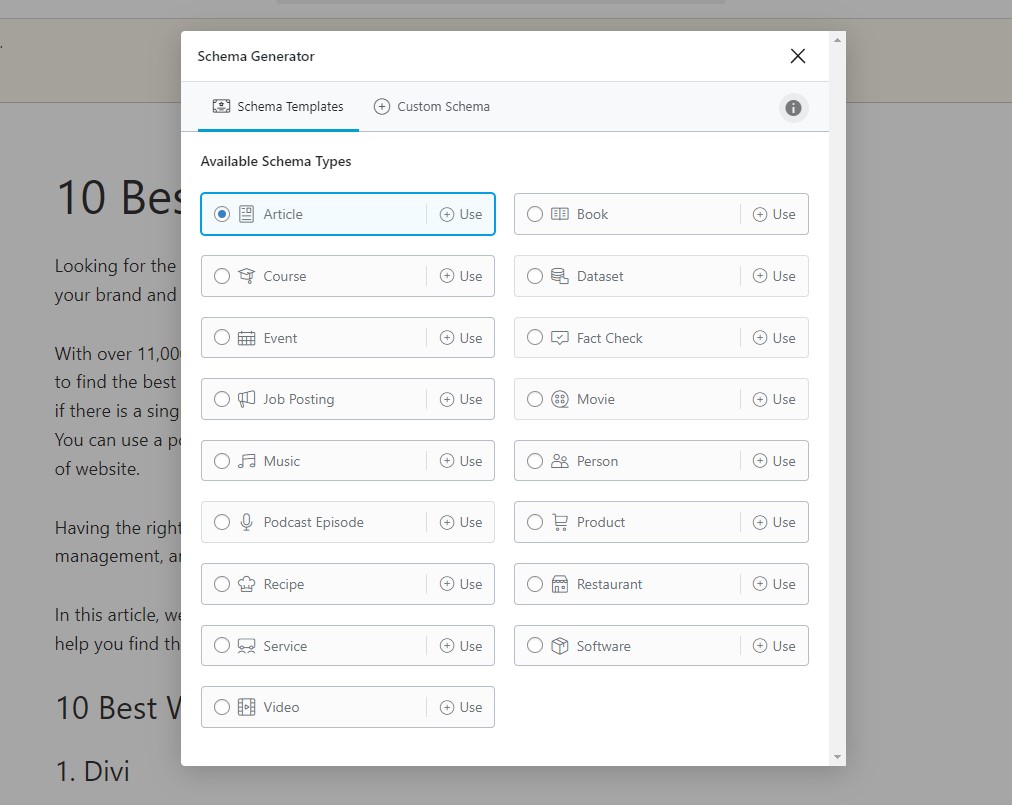The image size is (1012, 805).
Task: Use the Dataset schema template
Action: point(774,276)
